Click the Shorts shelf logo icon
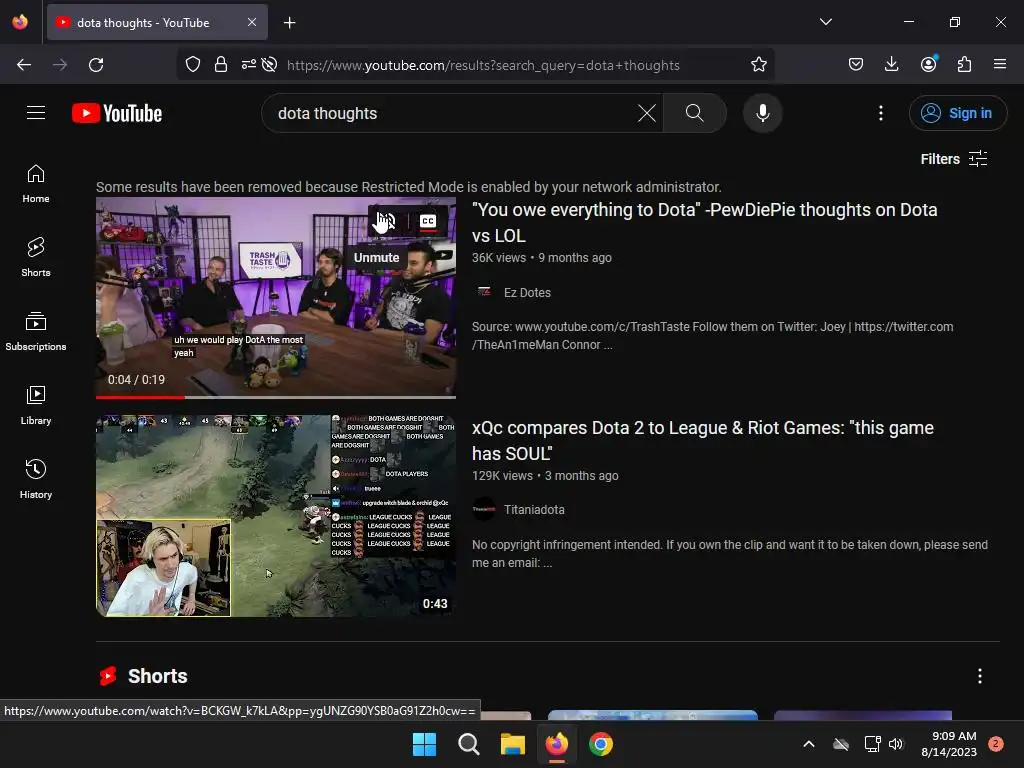Screen dimensions: 1024x768 [108, 676]
